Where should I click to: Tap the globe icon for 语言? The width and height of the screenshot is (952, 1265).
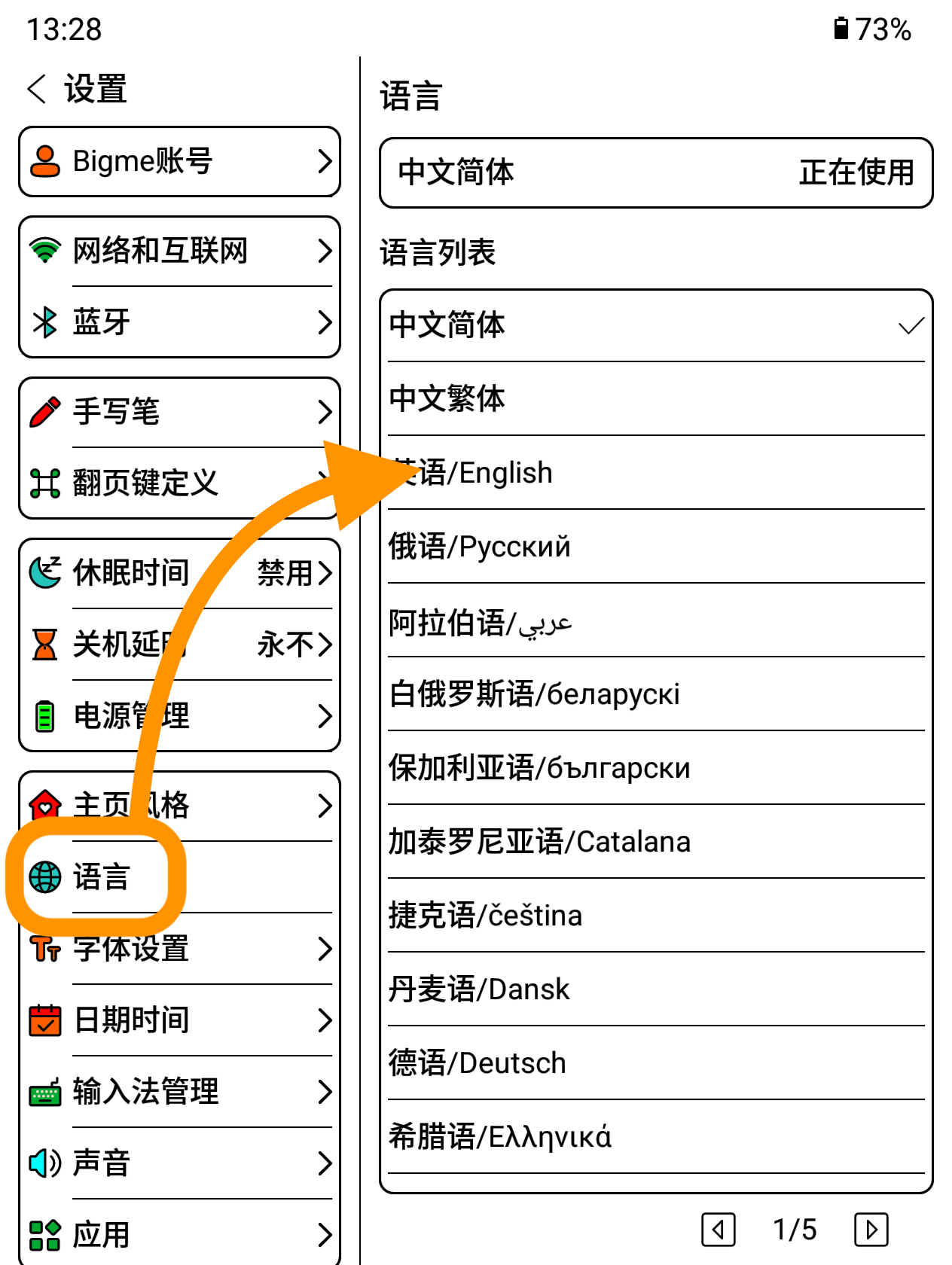(x=45, y=877)
